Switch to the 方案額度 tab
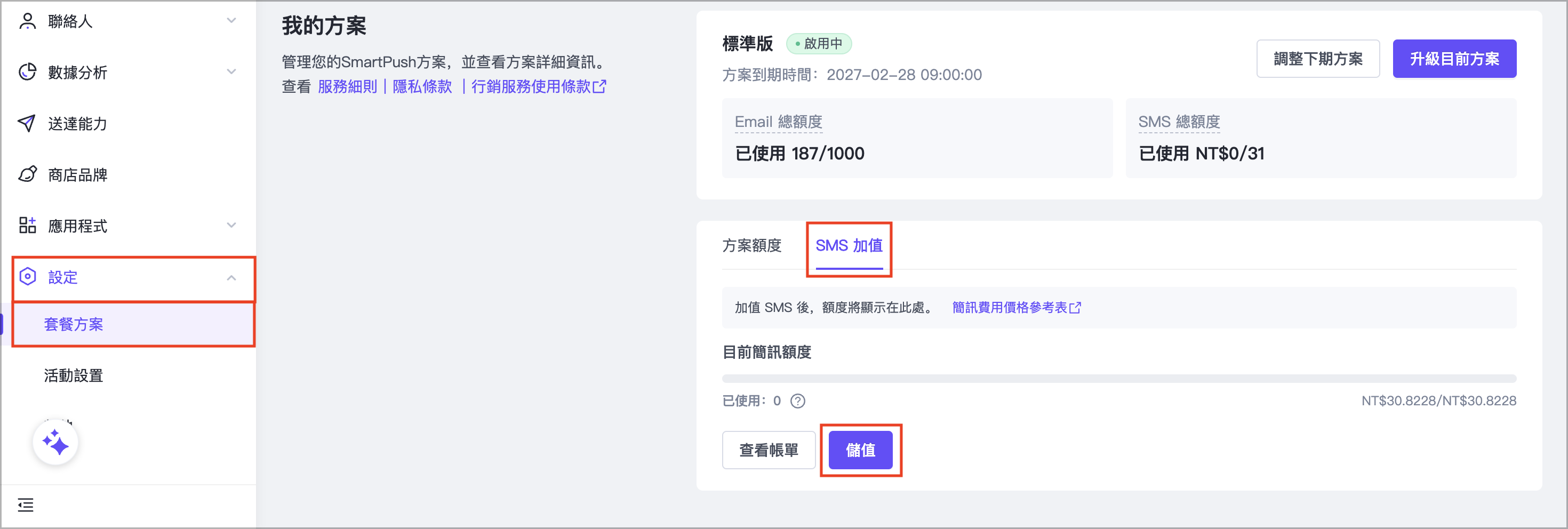This screenshot has height=529, width=1568. (752, 245)
